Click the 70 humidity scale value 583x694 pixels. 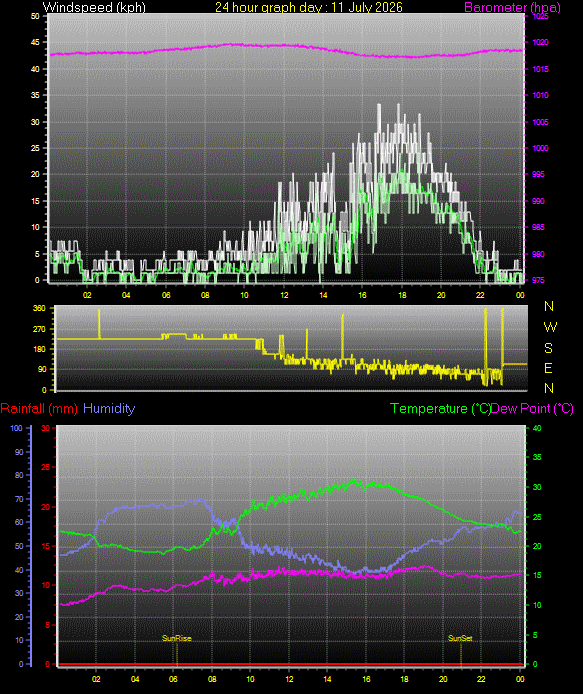pos(19,499)
